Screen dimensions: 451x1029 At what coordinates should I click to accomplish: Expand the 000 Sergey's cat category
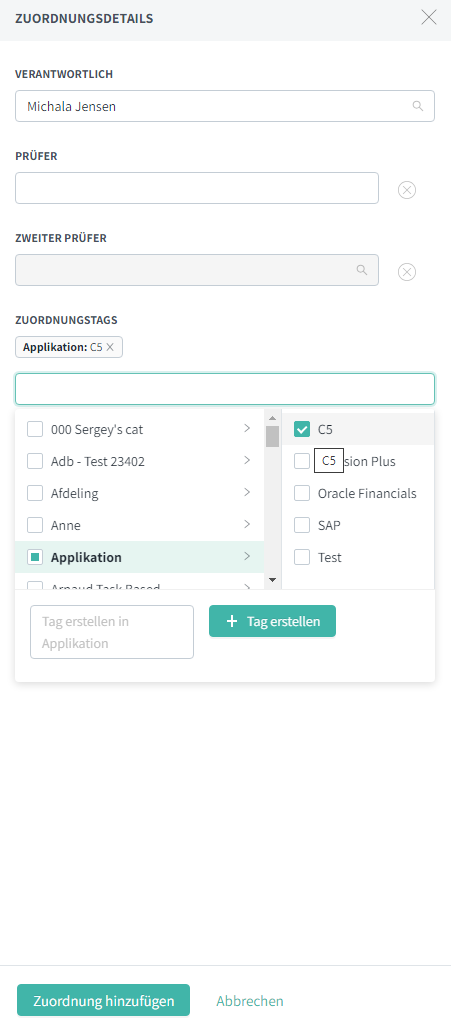(247, 429)
